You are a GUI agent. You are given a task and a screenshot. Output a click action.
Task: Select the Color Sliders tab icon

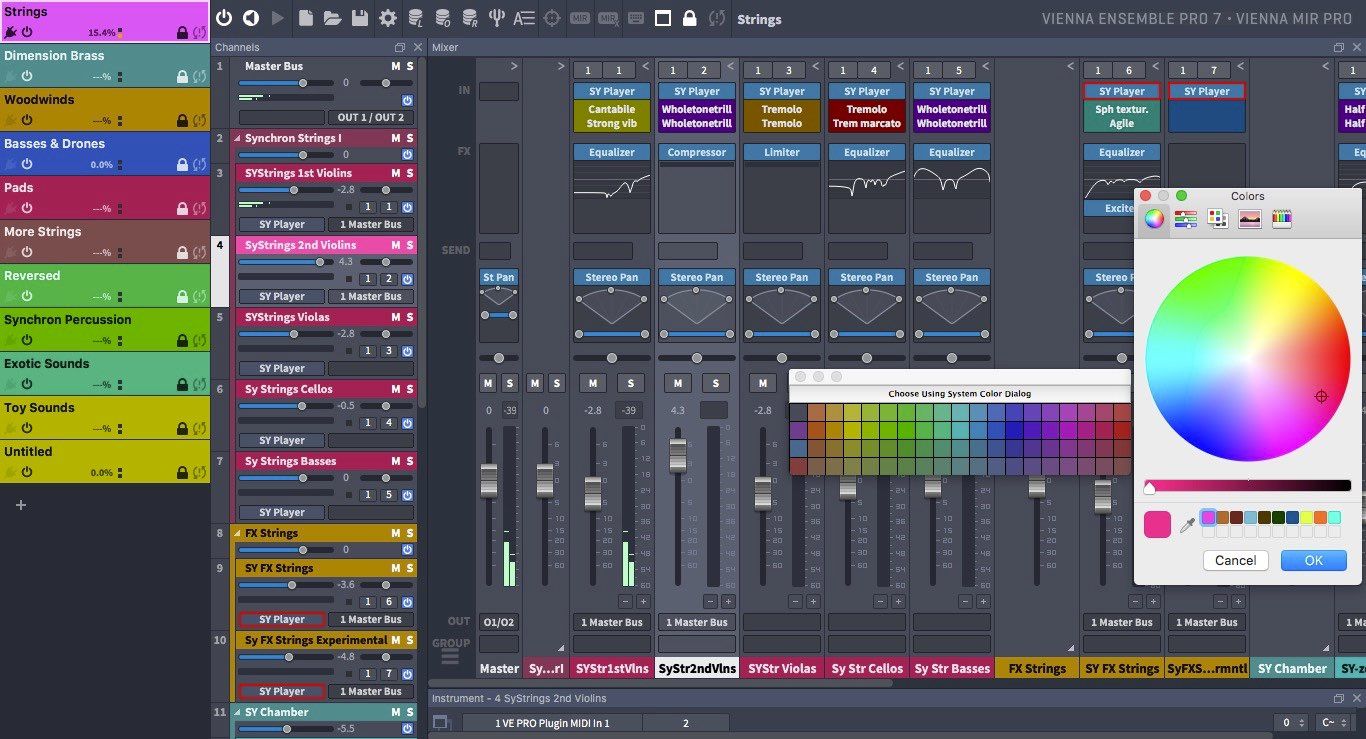click(1186, 218)
